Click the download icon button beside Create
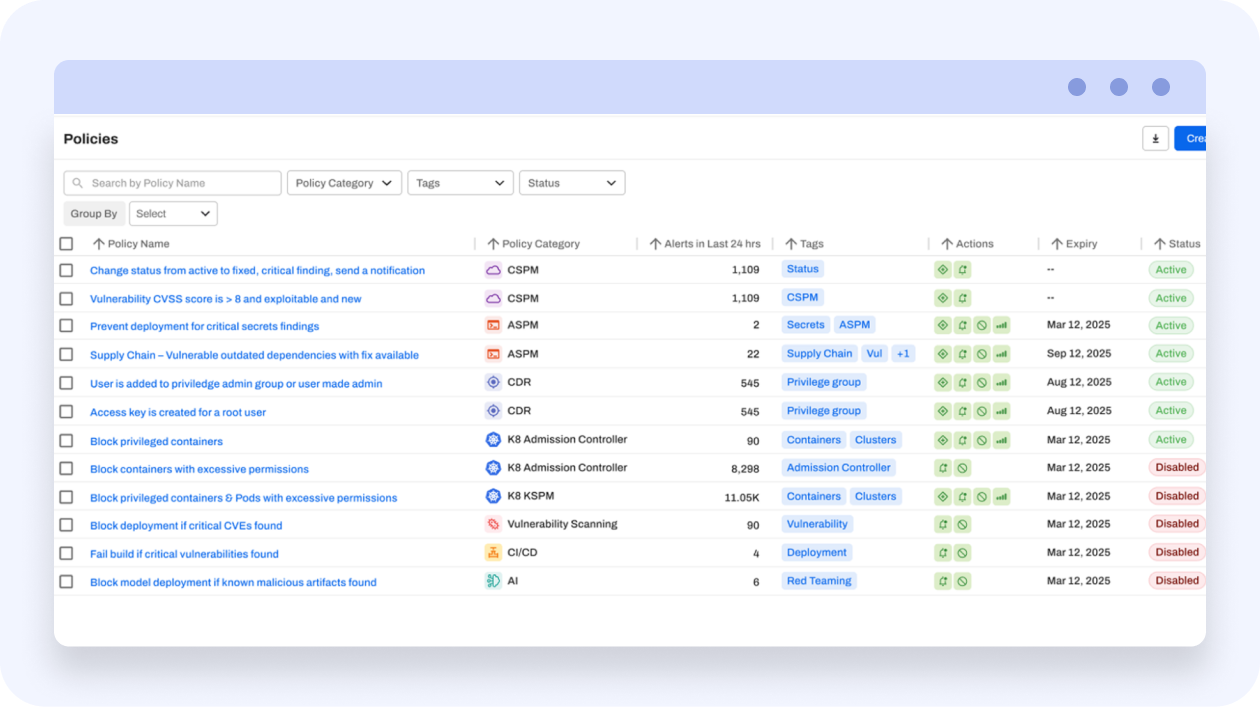This screenshot has width=1260, height=707. point(1155,139)
